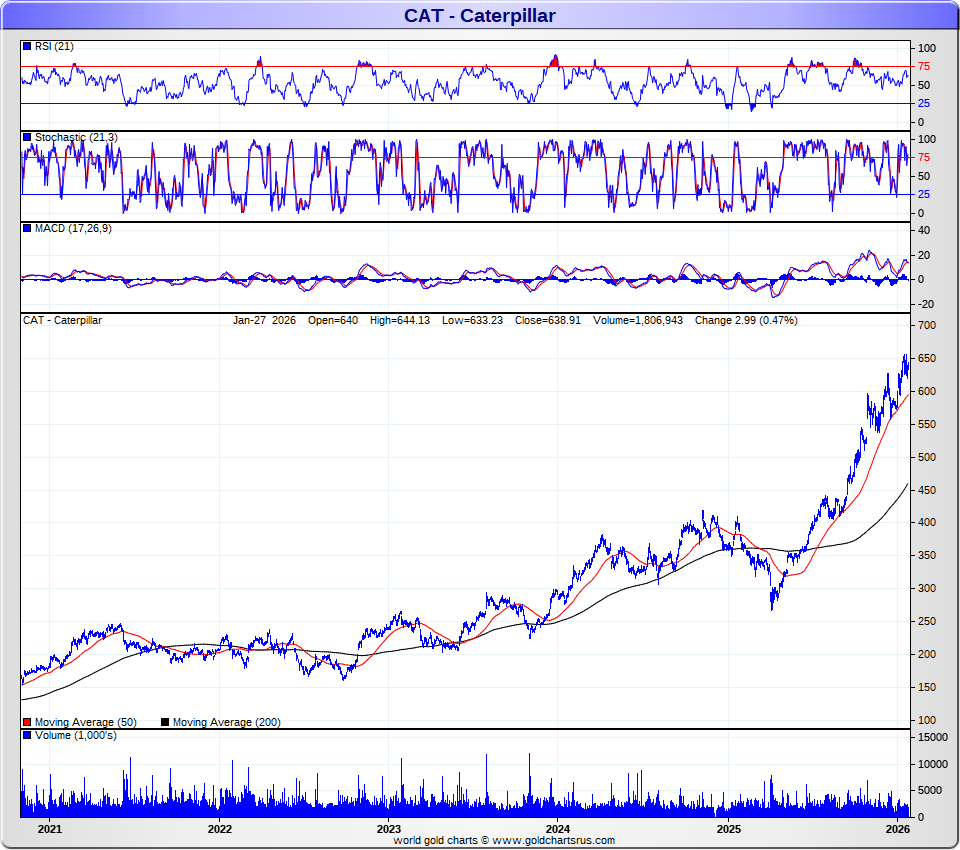This screenshot has width=960, height=850.
Task: Click the 250 price axis label
Action: coord(927,622)
